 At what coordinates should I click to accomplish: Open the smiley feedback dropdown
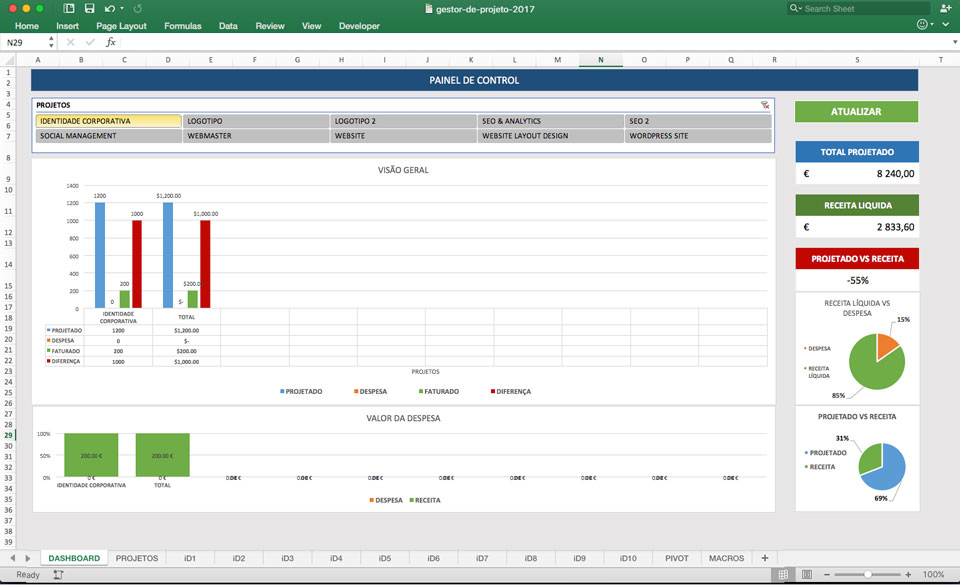pos(925,24)
